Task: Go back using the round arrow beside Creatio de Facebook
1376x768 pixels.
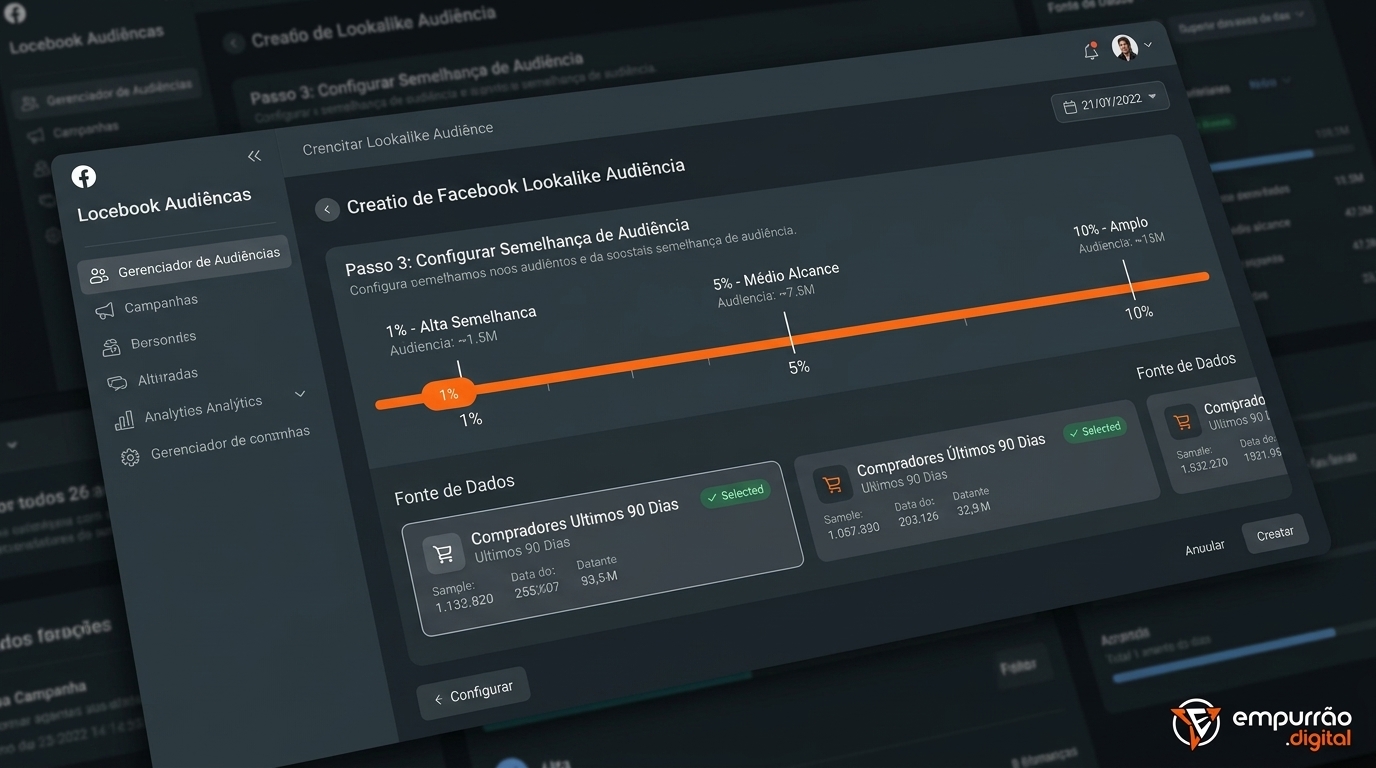Action: (327, 209)
